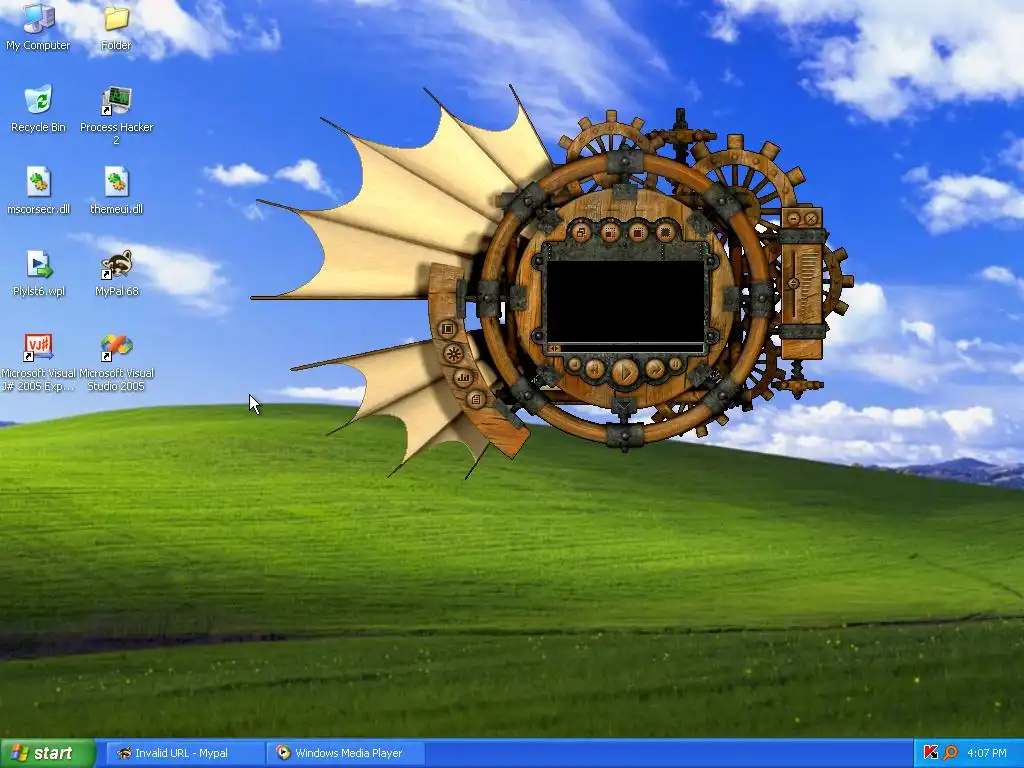
Task: Select Process Hacker 2 shortcut
Action: [x=116, y=115]
